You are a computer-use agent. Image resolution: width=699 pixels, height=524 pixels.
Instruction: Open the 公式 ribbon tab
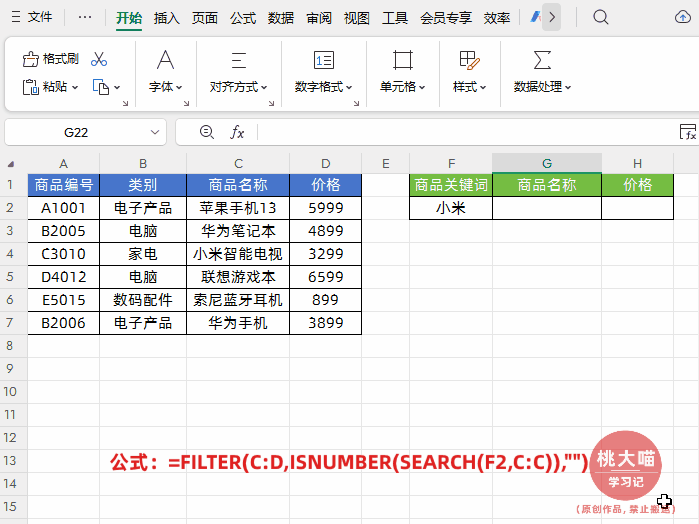click(x=243, y=18)
